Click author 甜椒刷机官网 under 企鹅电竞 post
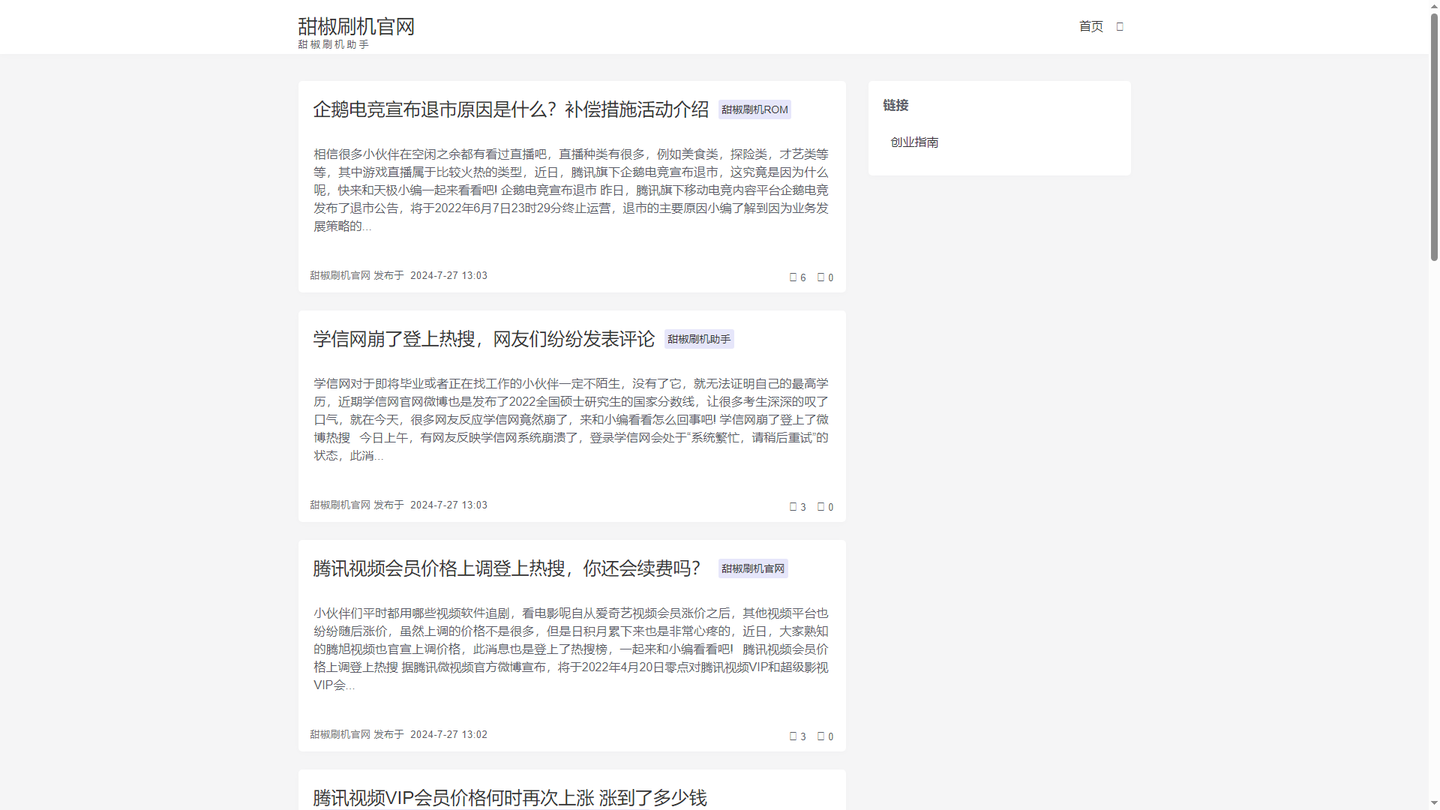Screen dimensions: 1440x810 click(340, 275)
